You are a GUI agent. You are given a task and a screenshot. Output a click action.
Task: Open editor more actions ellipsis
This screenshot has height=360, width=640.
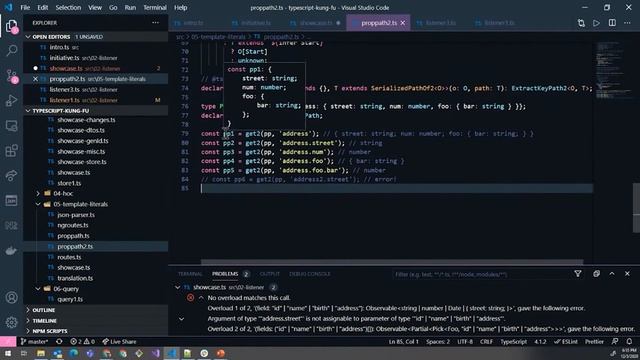click(627, 23)
